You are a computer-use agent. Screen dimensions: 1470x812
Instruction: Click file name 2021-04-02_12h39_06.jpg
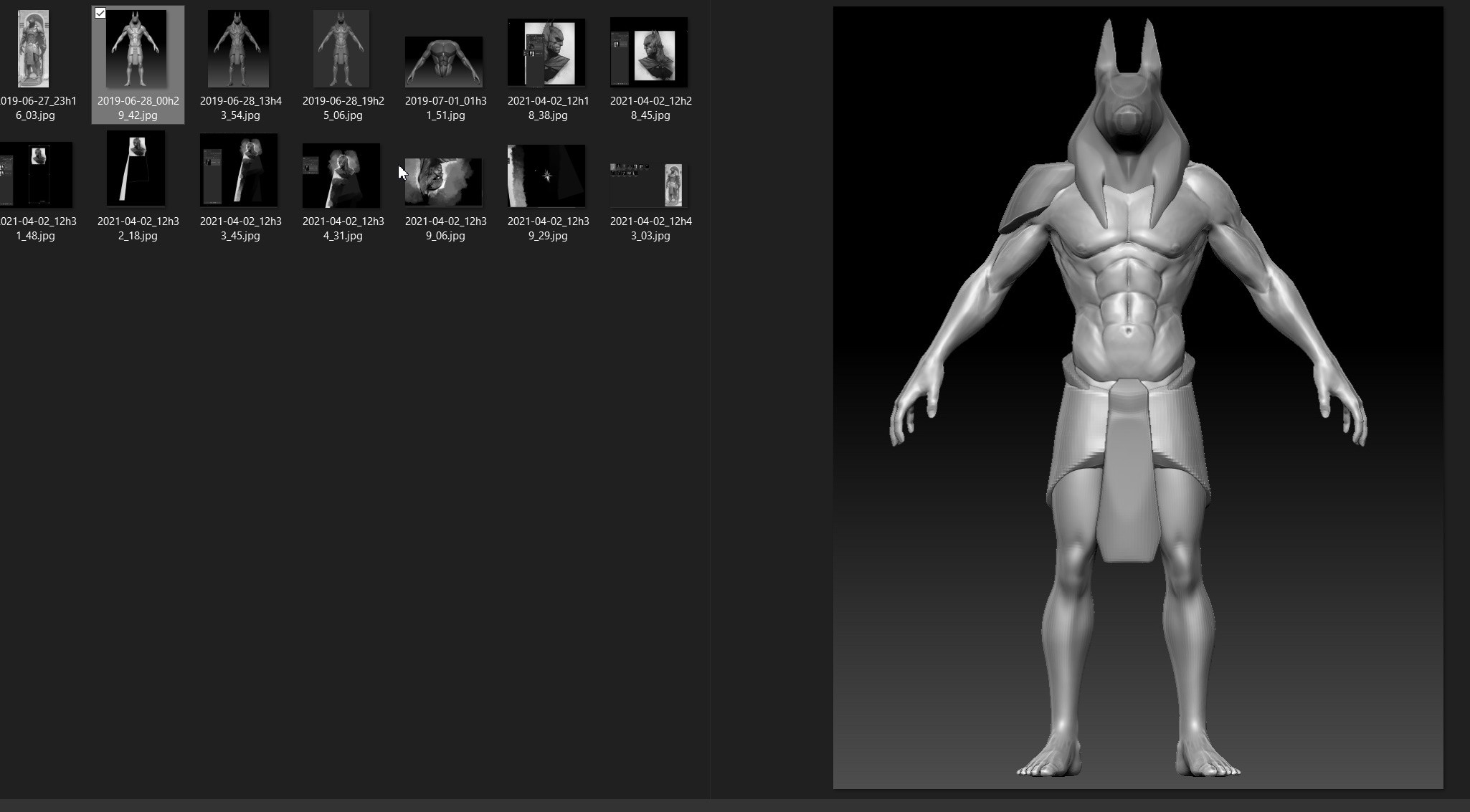446,229
